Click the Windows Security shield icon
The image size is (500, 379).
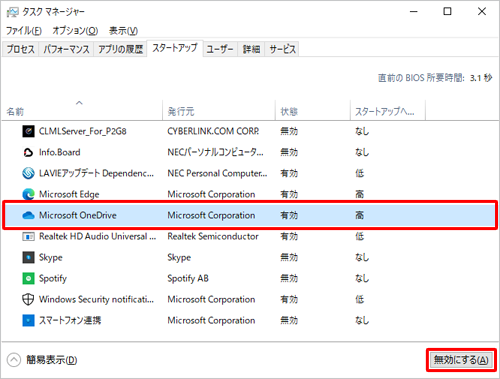click(x=28, y=299)
